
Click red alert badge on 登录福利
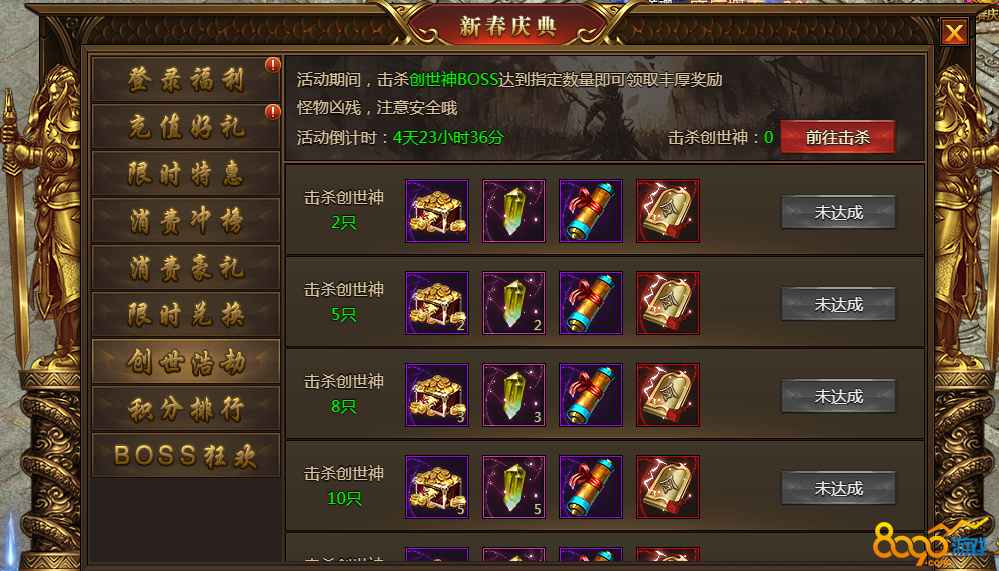coord(273,65)
